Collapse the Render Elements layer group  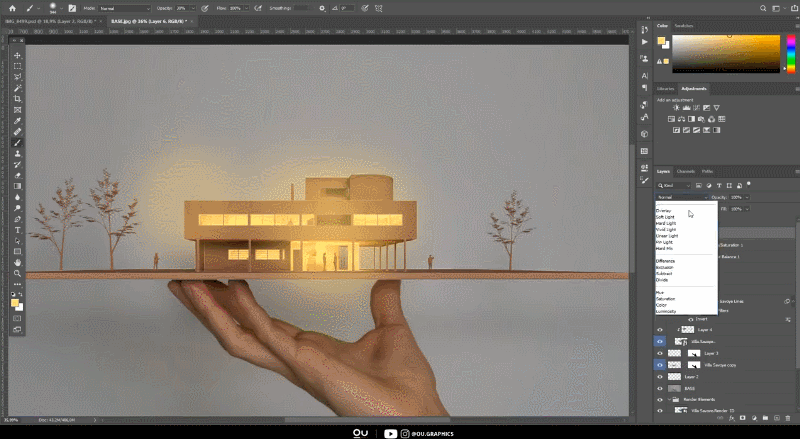click(671, 399)
